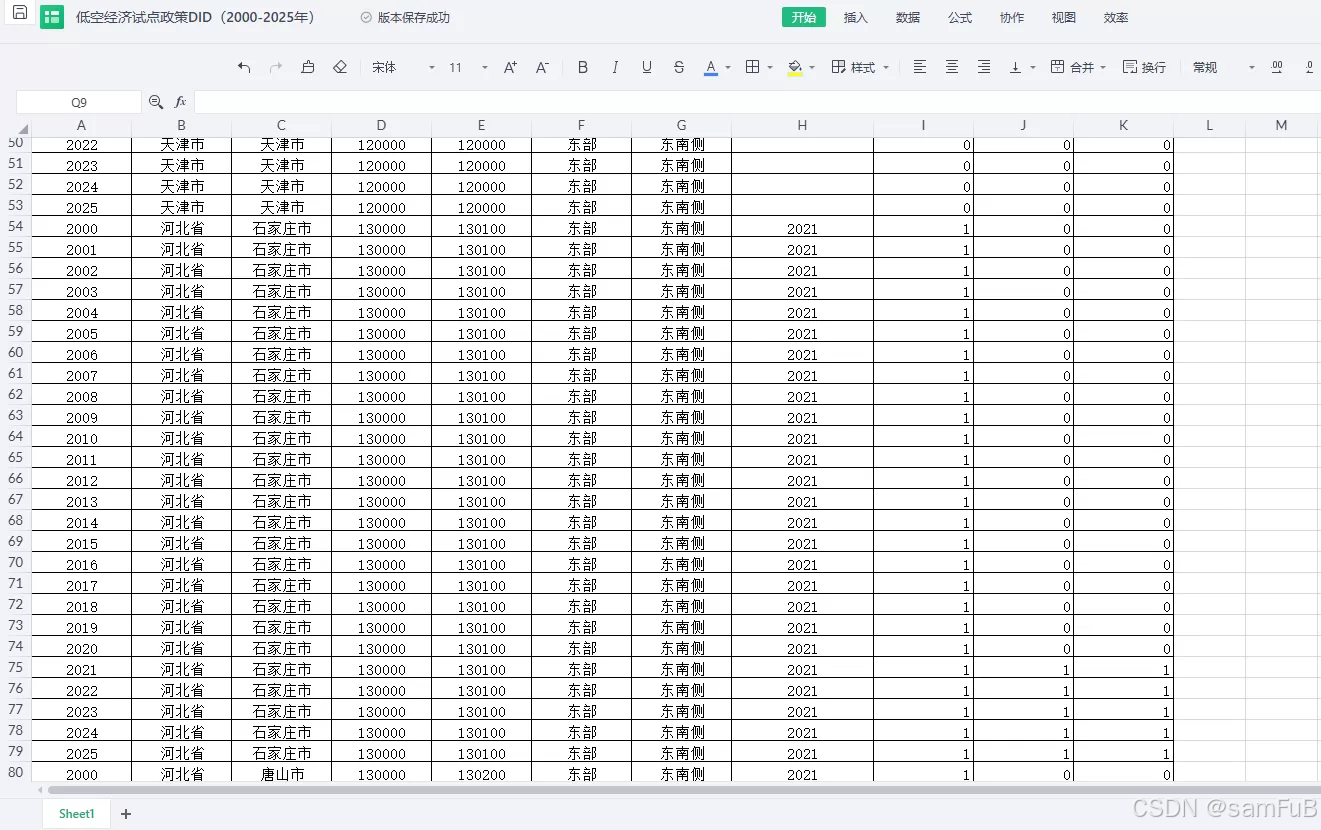Select row 54 header
Image resolution: width=1321 pixels, height=830 pixels.
click(15, 227)
